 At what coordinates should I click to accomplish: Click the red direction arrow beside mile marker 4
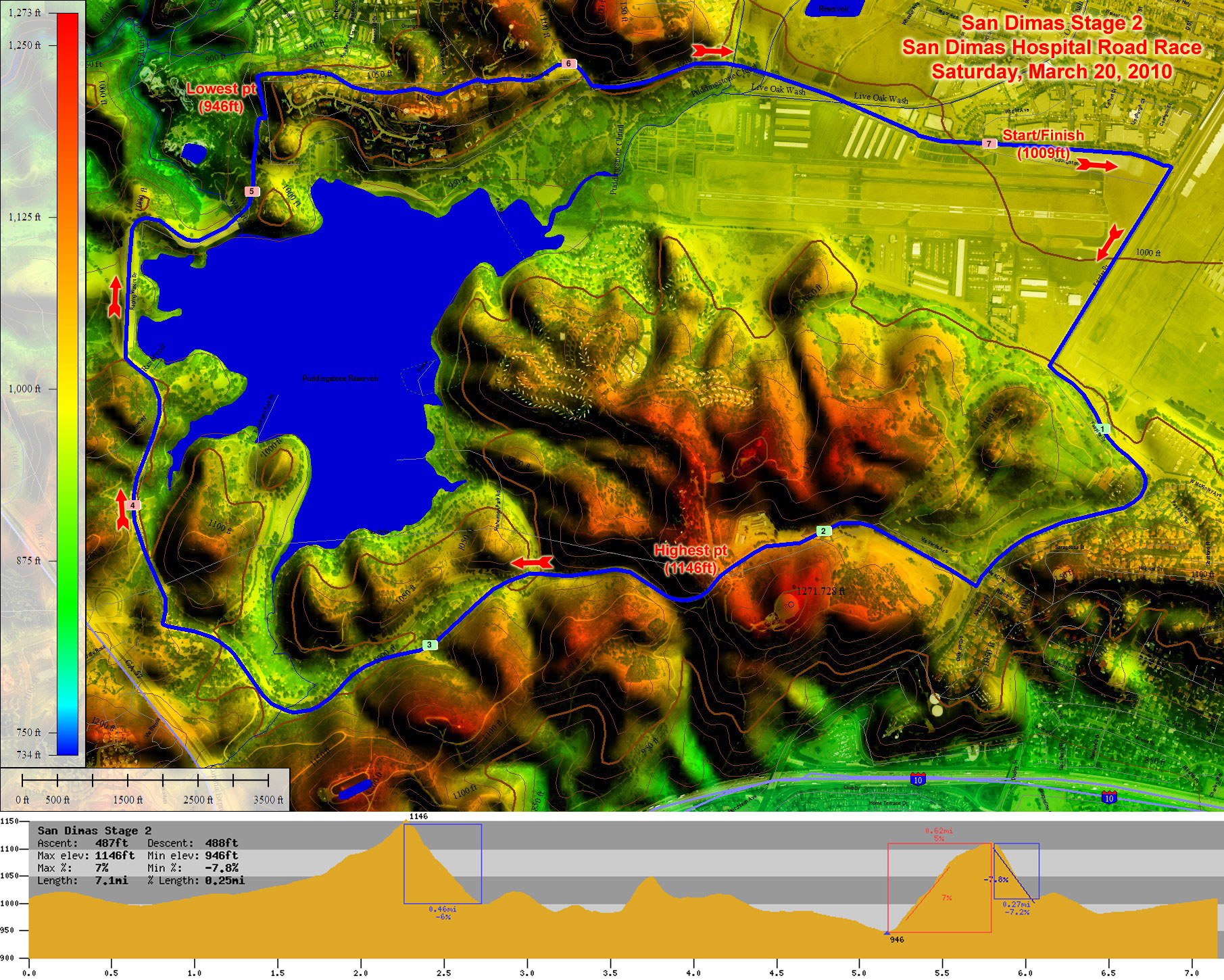122,510
